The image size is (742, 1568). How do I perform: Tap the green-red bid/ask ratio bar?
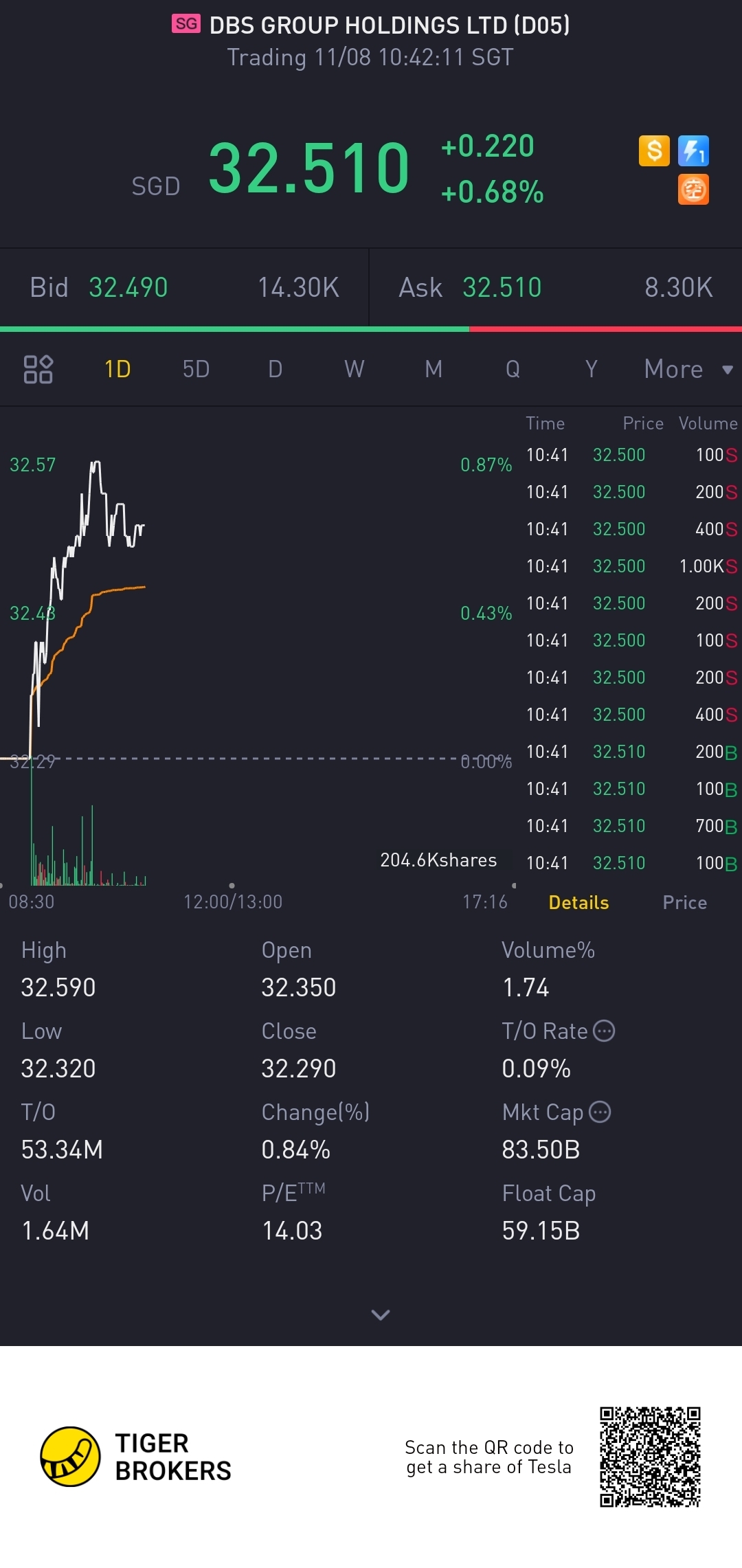pyautogui.click(x=371, y=329)
